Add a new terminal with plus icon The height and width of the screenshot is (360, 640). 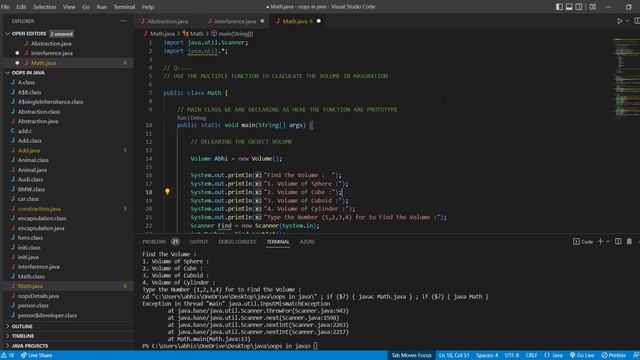(600, 242)
